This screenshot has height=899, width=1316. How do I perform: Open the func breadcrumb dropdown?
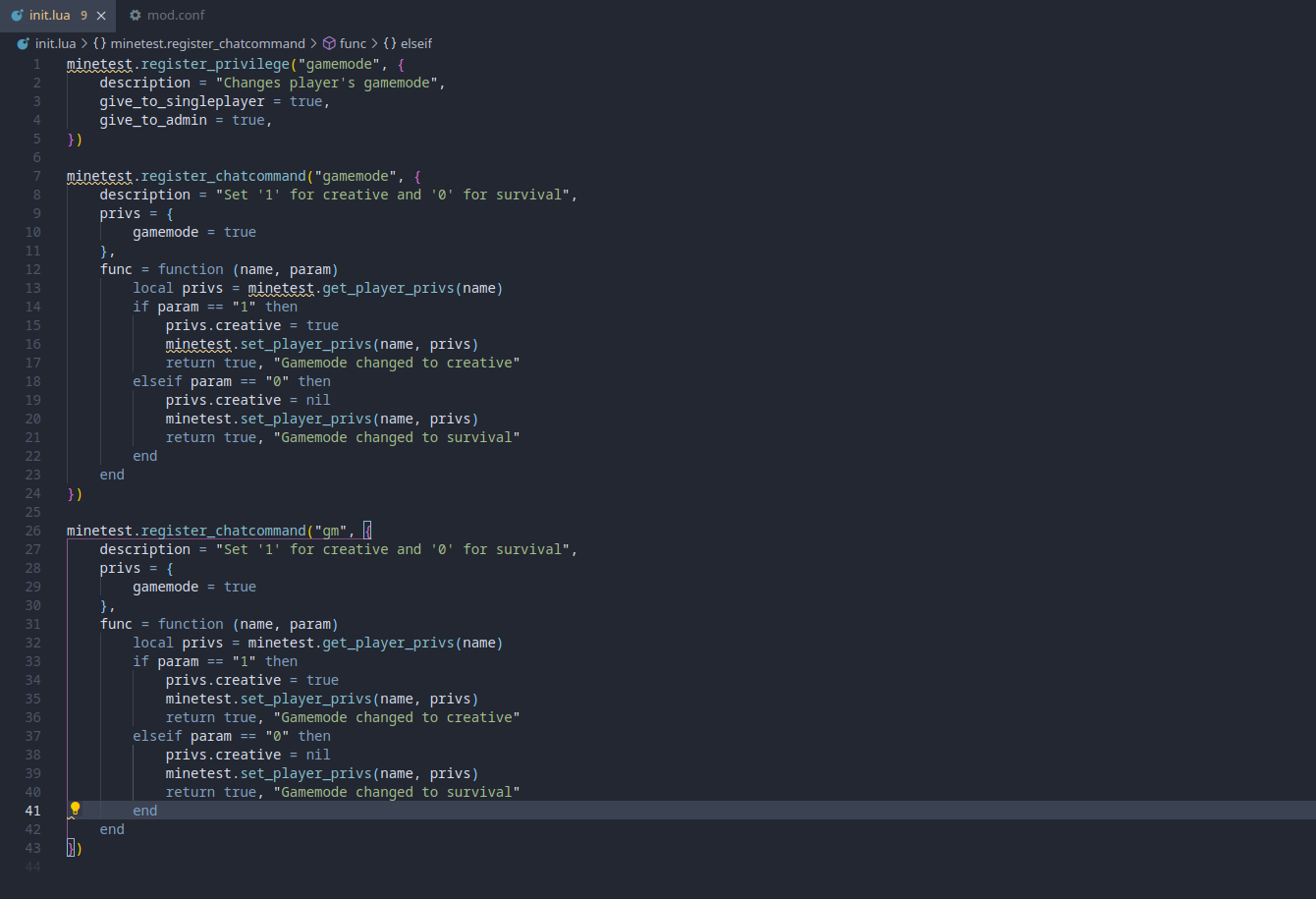[353, 43]
